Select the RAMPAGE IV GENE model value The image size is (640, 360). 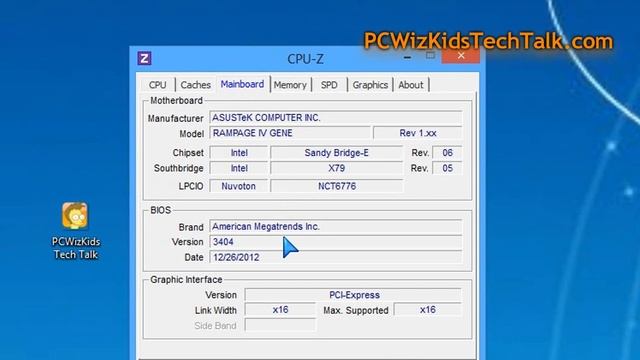click(x=290, y=133)
